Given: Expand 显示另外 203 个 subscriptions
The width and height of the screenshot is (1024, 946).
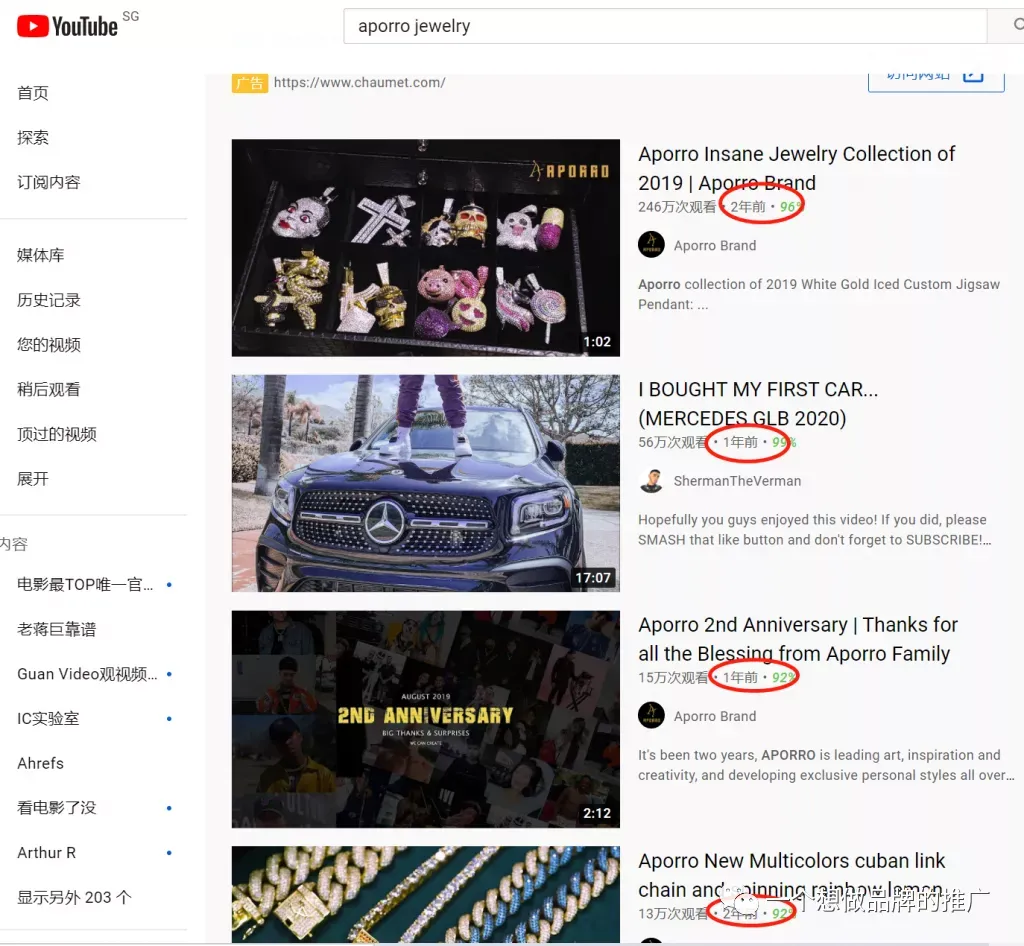Looking at the screenshot, I should (x=74, y=898).
